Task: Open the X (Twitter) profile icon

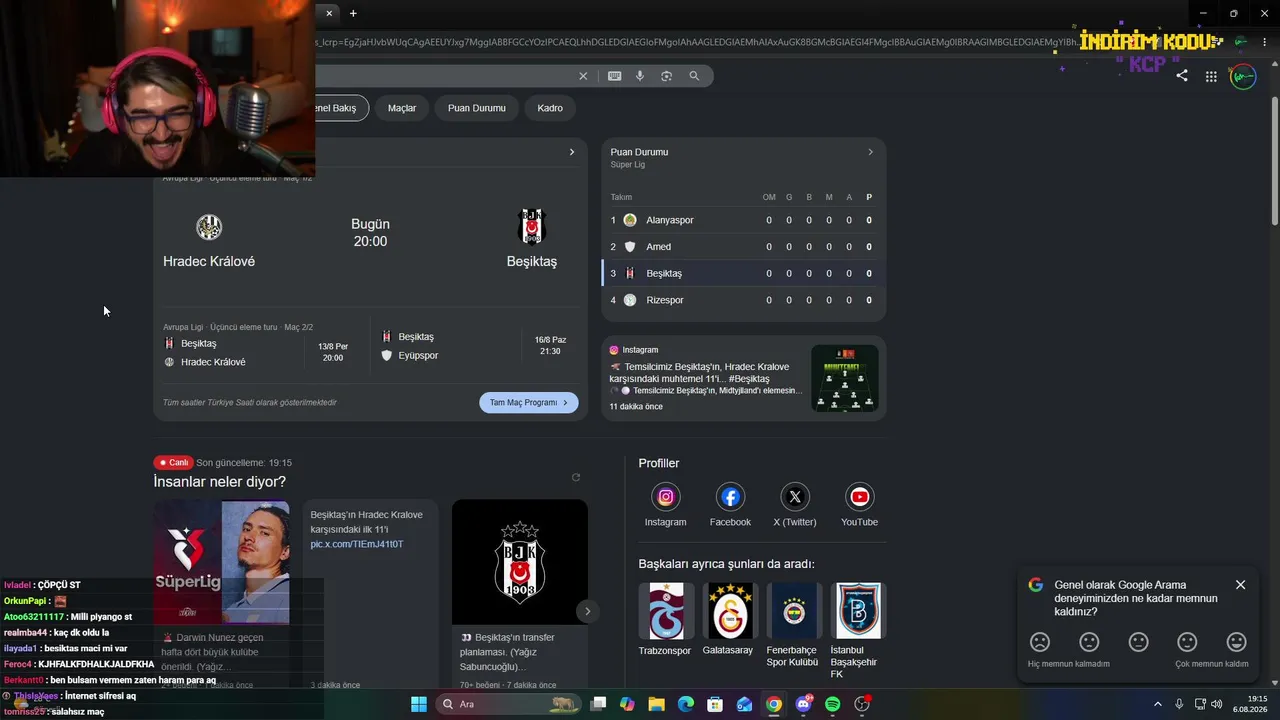Action: tap(795, 496)
